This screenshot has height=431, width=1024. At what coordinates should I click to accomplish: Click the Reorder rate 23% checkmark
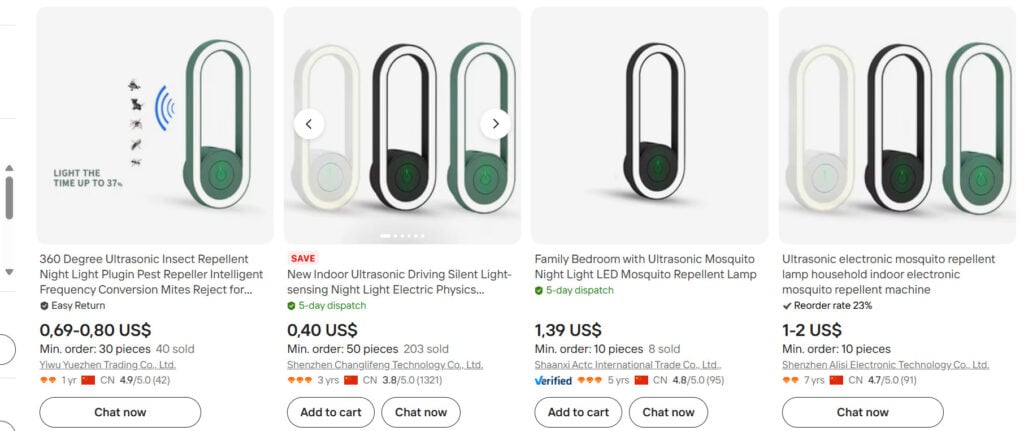click(x=787, y=306)
